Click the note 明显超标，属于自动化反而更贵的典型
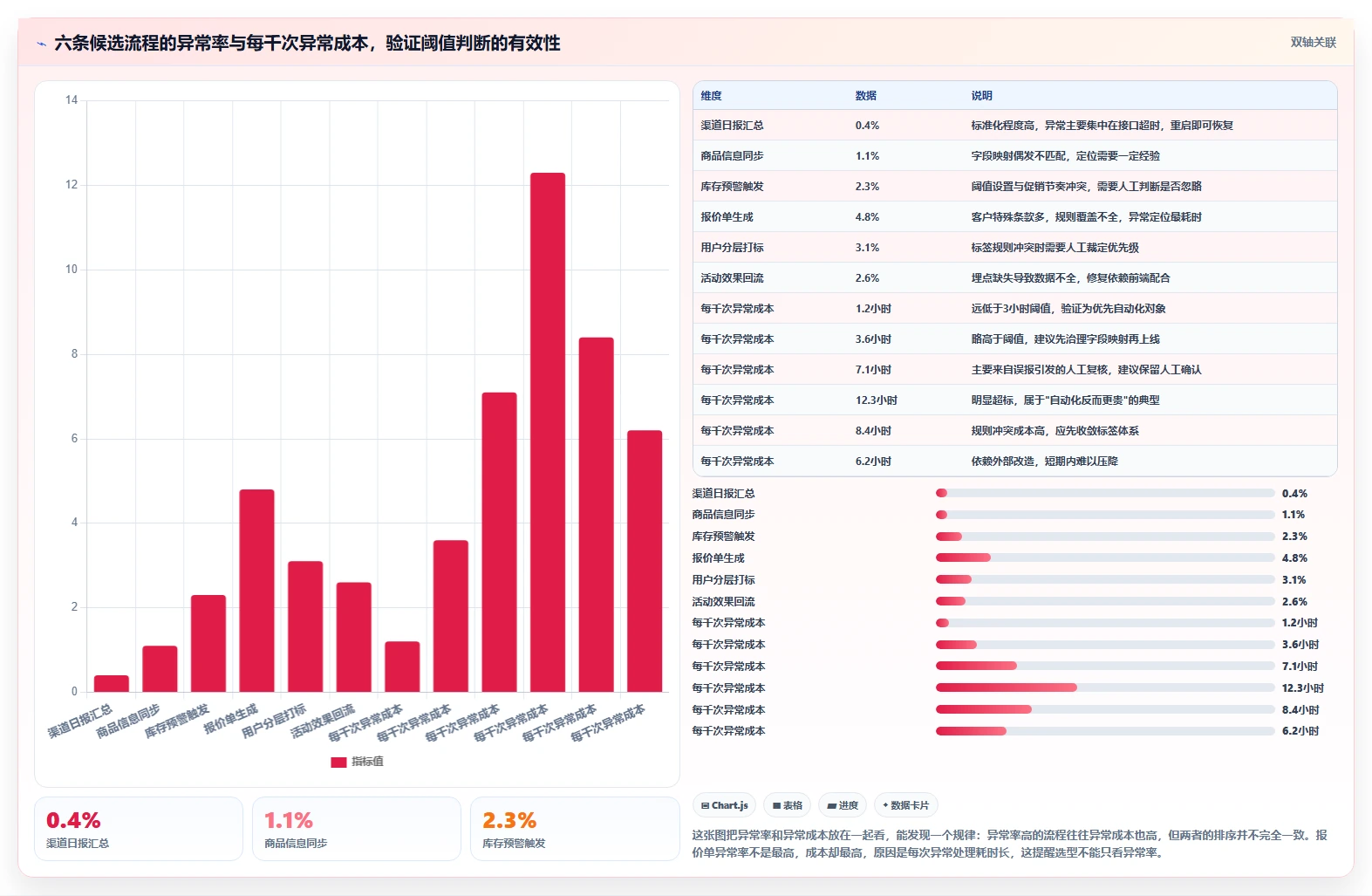The height and width of the screenshot is (896, 1372). pos(1065,400)
